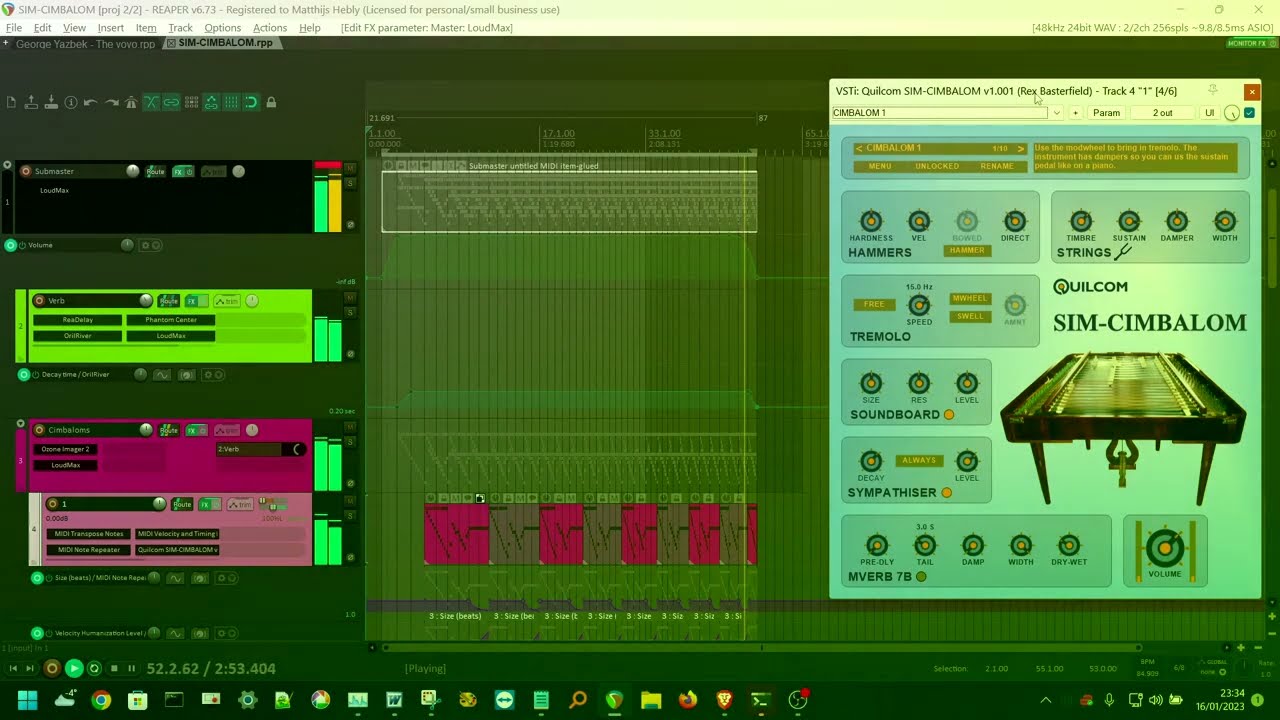Toggle the metronome toolbar icon
The width and height of the screenshot is (1280, 720).
(x=131, y=102)
